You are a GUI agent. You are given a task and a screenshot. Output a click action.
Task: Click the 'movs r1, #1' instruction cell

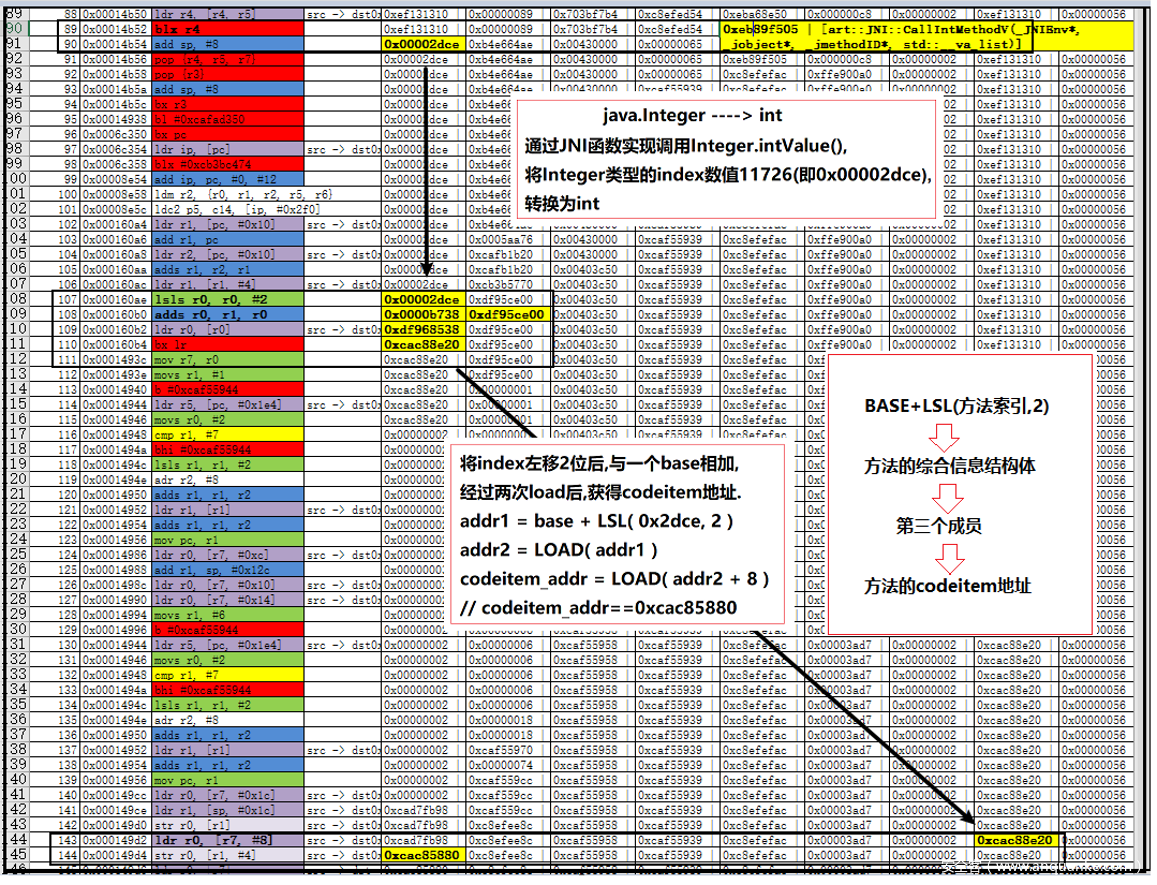[x=228, y=375]
